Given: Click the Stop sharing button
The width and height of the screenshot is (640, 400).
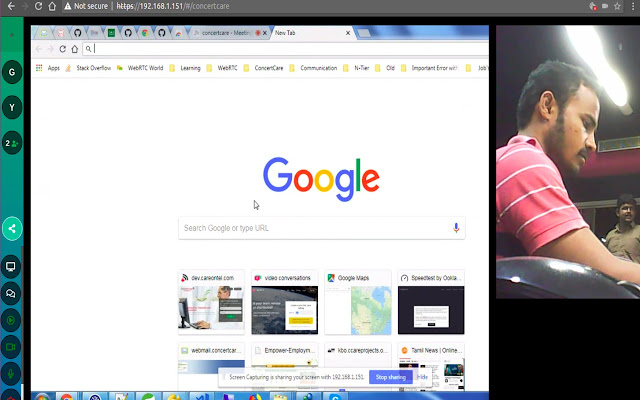Looking at the screenshot, I should pos(391,377).
